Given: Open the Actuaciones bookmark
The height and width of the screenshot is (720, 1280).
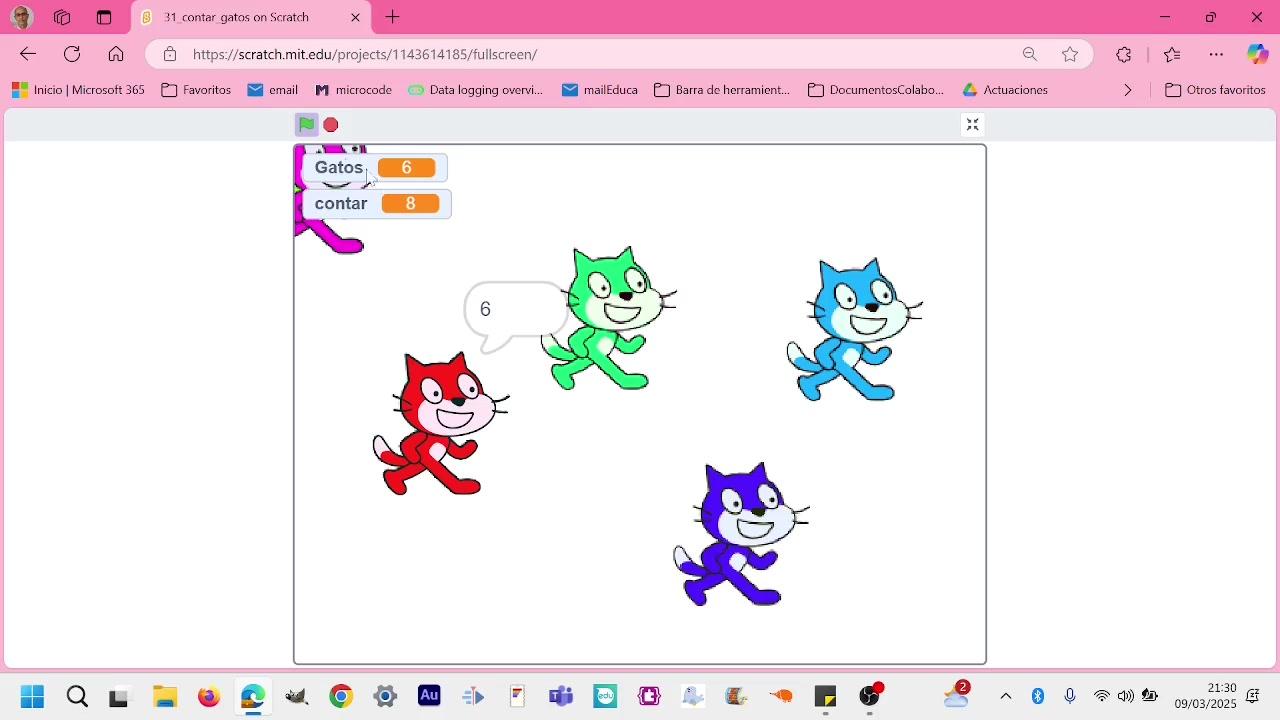Looking at the screenshot, I should (x=1005, y=90).
